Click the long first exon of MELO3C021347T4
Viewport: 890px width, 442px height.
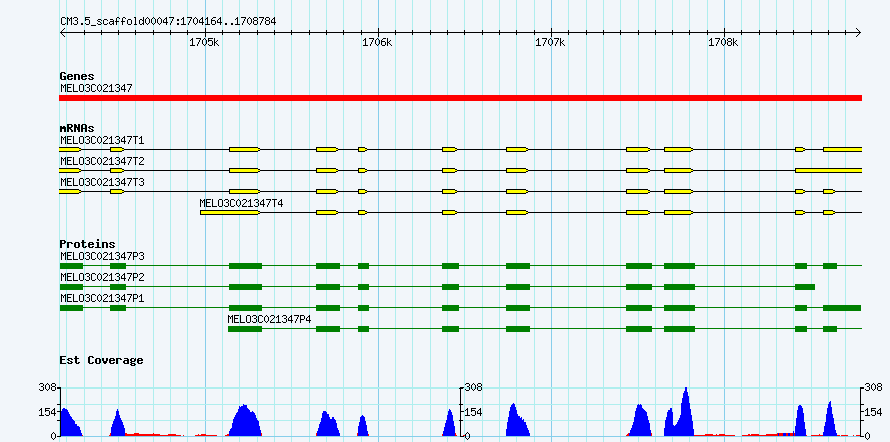(x=230, y=213)
